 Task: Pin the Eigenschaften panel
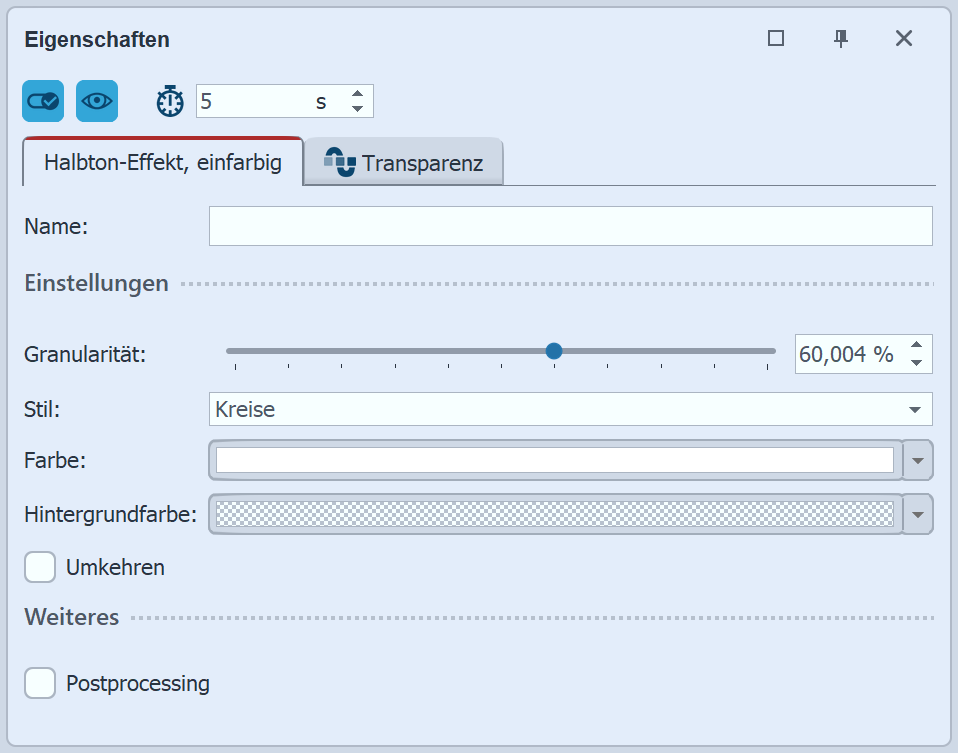point(841,38)
